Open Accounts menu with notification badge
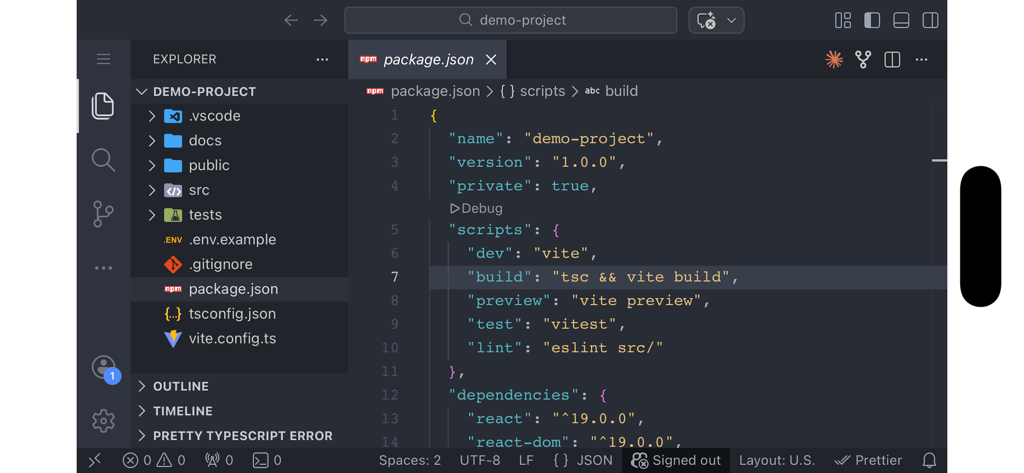The image size is (1024, 473). click(x=104, y=369)
